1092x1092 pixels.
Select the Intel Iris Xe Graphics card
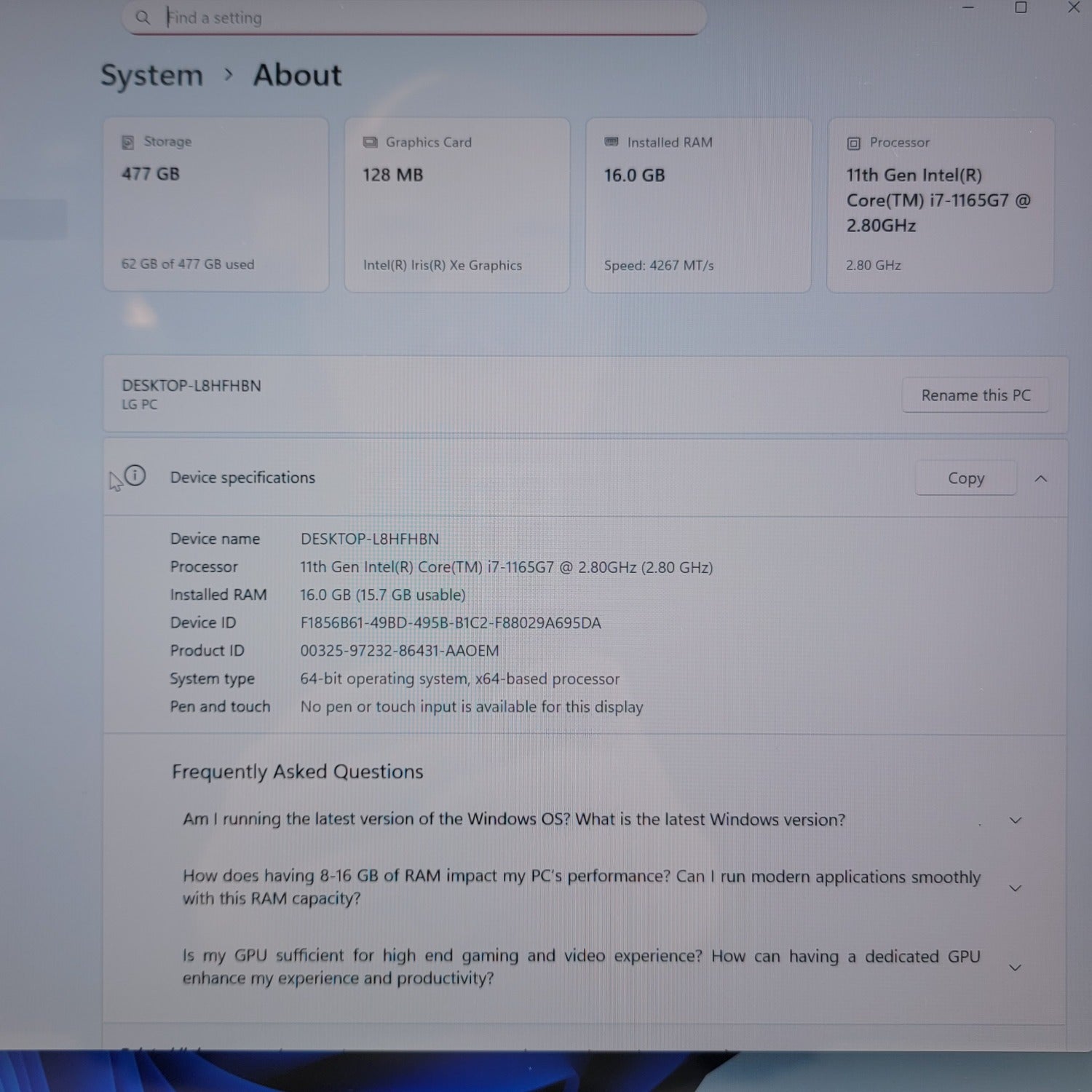pyautogui.click(x=456, y=205)
